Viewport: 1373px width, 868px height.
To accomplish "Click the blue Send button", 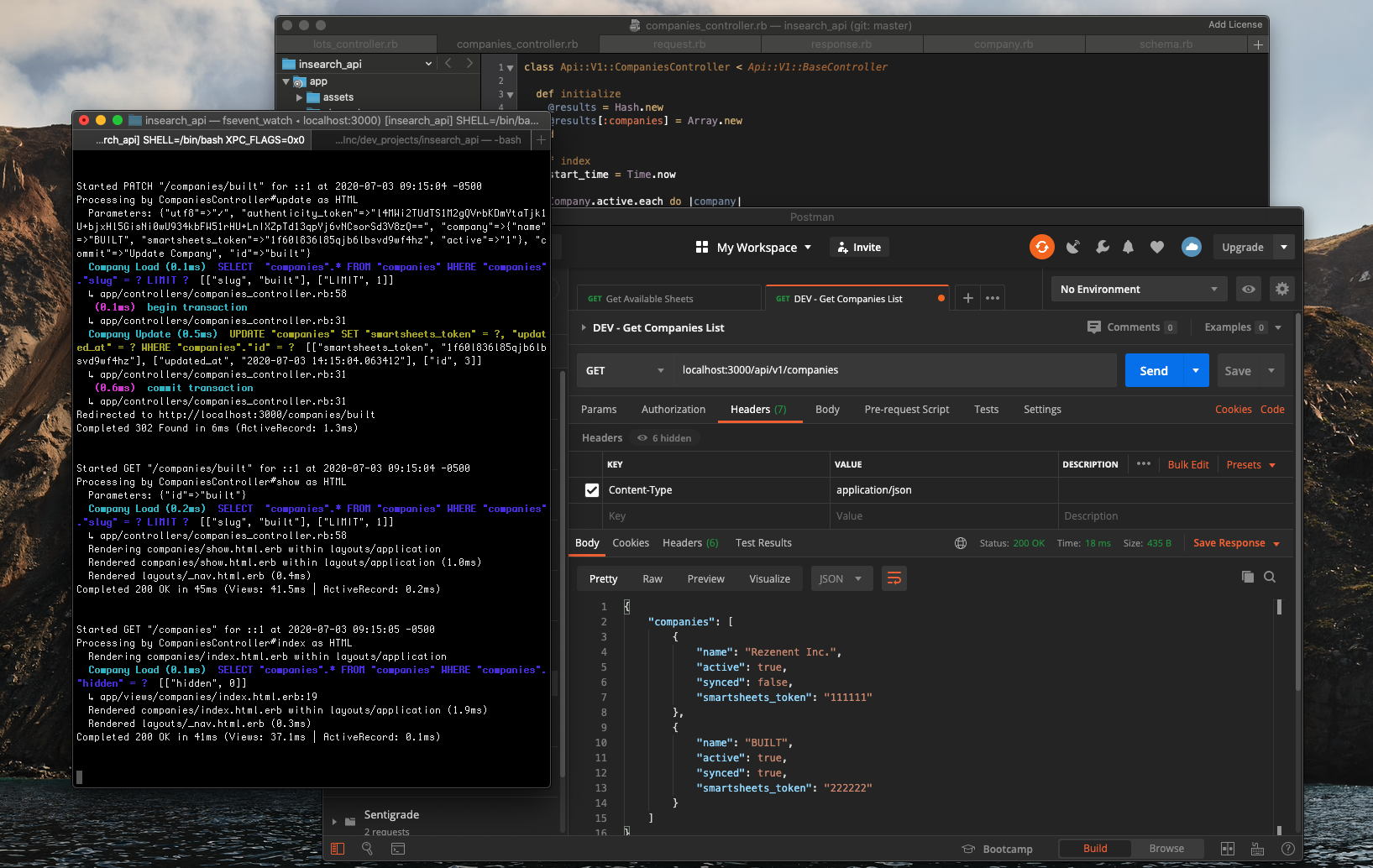I will pyautogui.click(x=1153, y=370).
